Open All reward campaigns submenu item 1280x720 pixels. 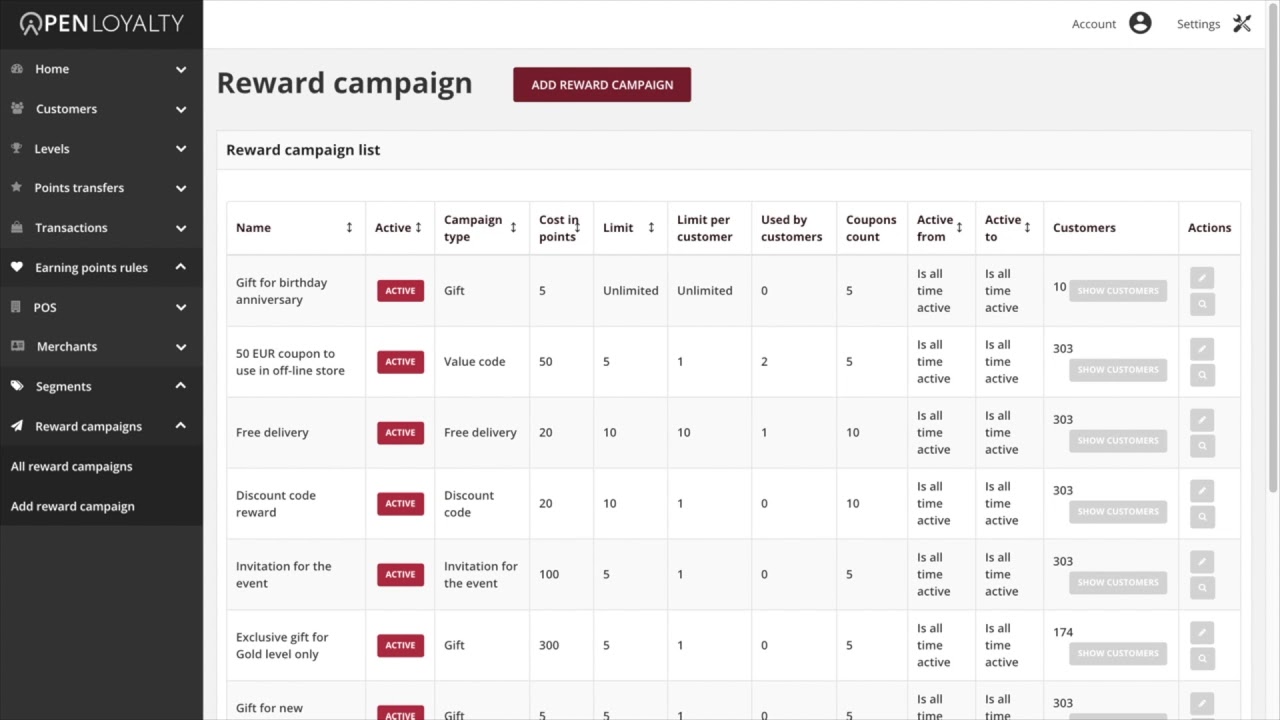click(x=72, y=466)
